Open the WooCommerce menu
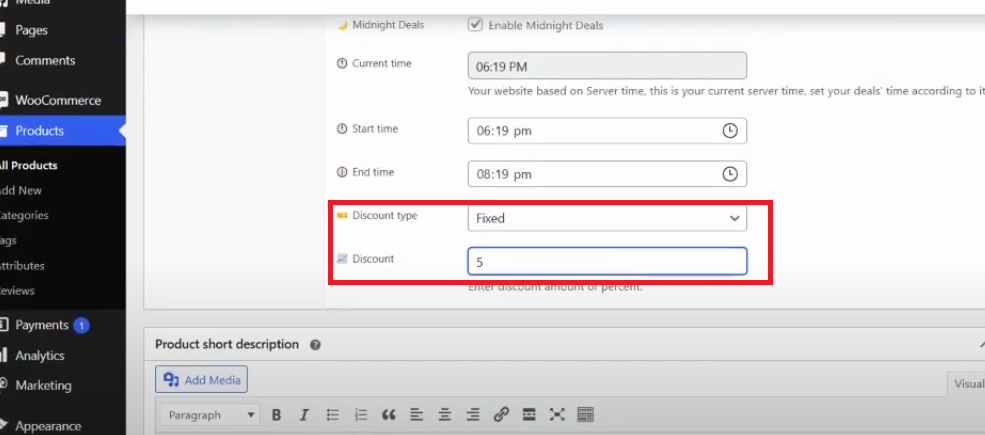Image resolution: width=985 pixels, height=435 pixels. pyautogui.click(x=57, y=100)
